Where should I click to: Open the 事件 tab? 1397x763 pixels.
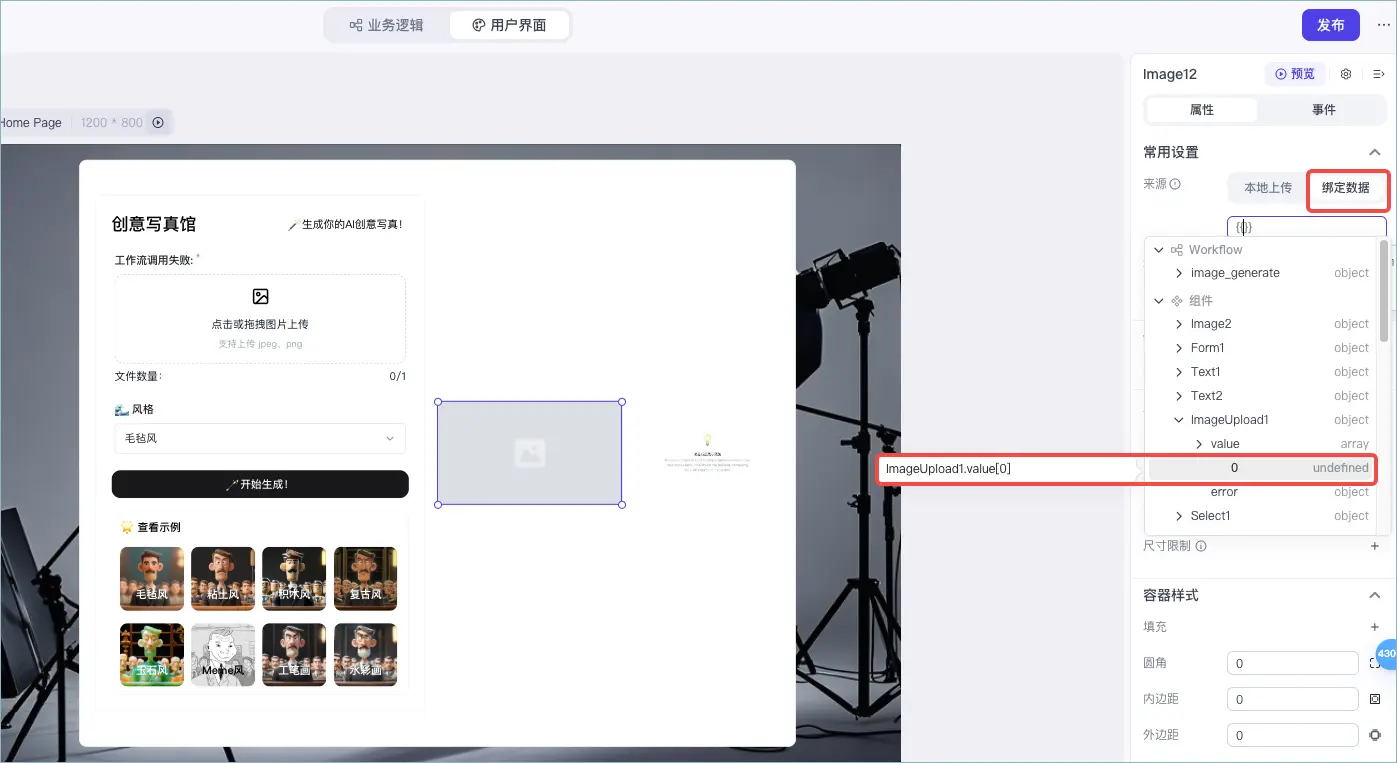pos(1324,110)
